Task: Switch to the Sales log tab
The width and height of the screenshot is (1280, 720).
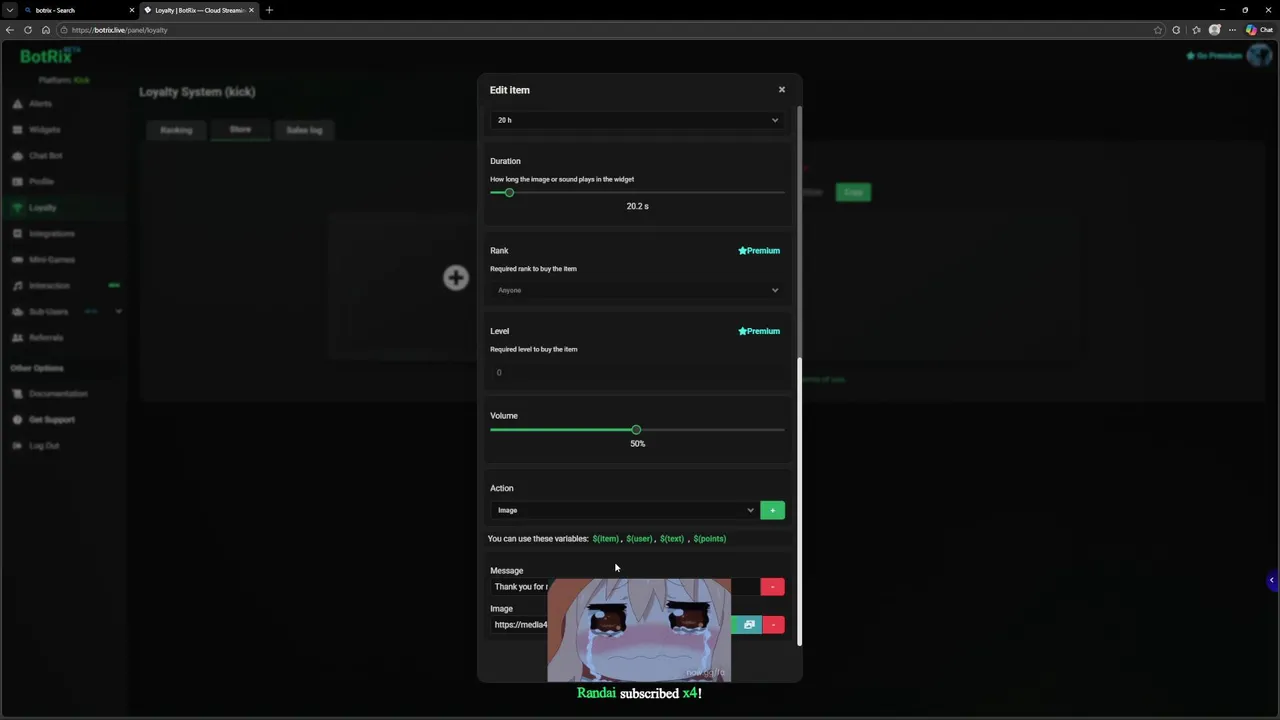Action: click(304, 130)
